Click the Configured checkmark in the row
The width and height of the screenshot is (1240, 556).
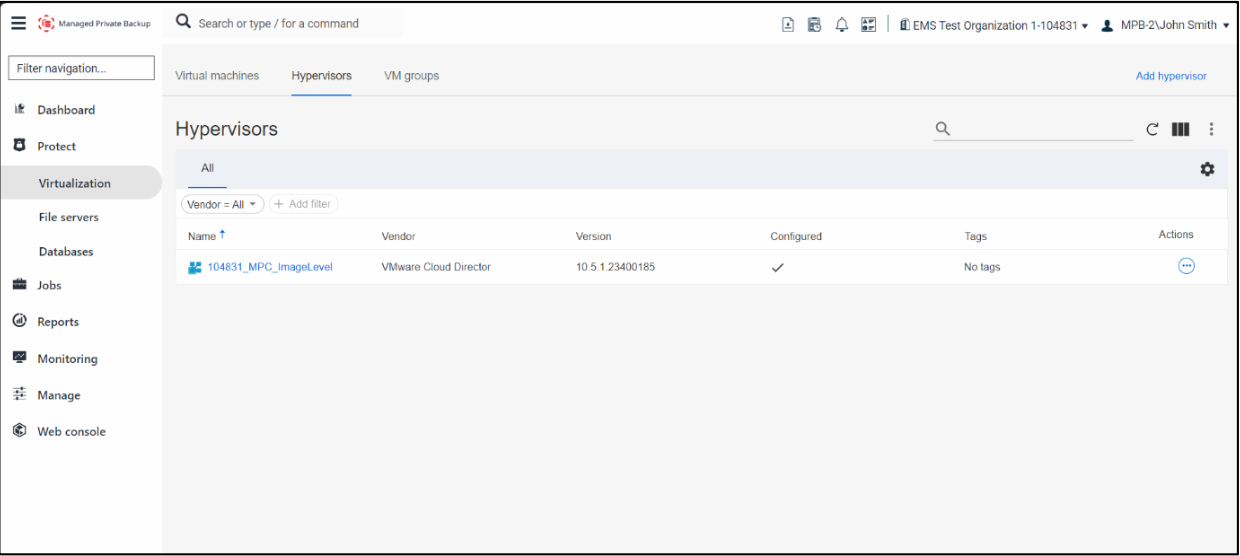(x=777, y=267)
